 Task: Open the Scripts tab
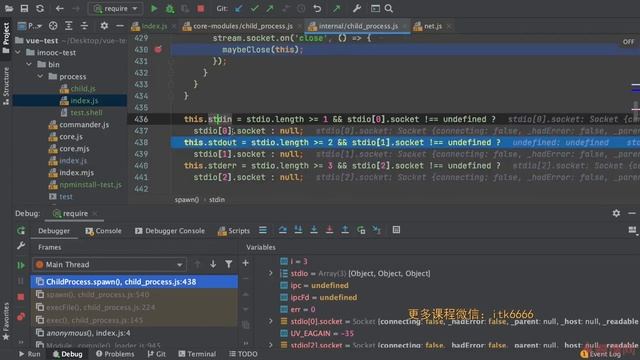(233, 231)
